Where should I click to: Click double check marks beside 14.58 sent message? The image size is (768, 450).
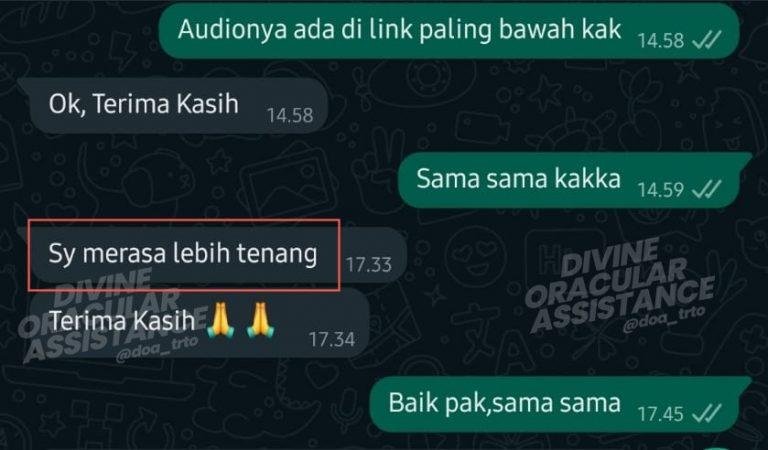click(706, 40)
